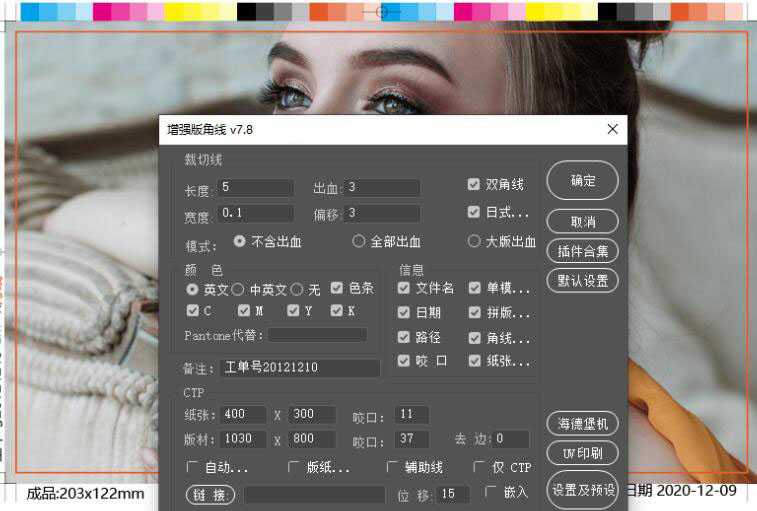Open the 插件合集 plugin collection
The width and height of the screenshot is (757, 511).
click(x=582, y=250)
